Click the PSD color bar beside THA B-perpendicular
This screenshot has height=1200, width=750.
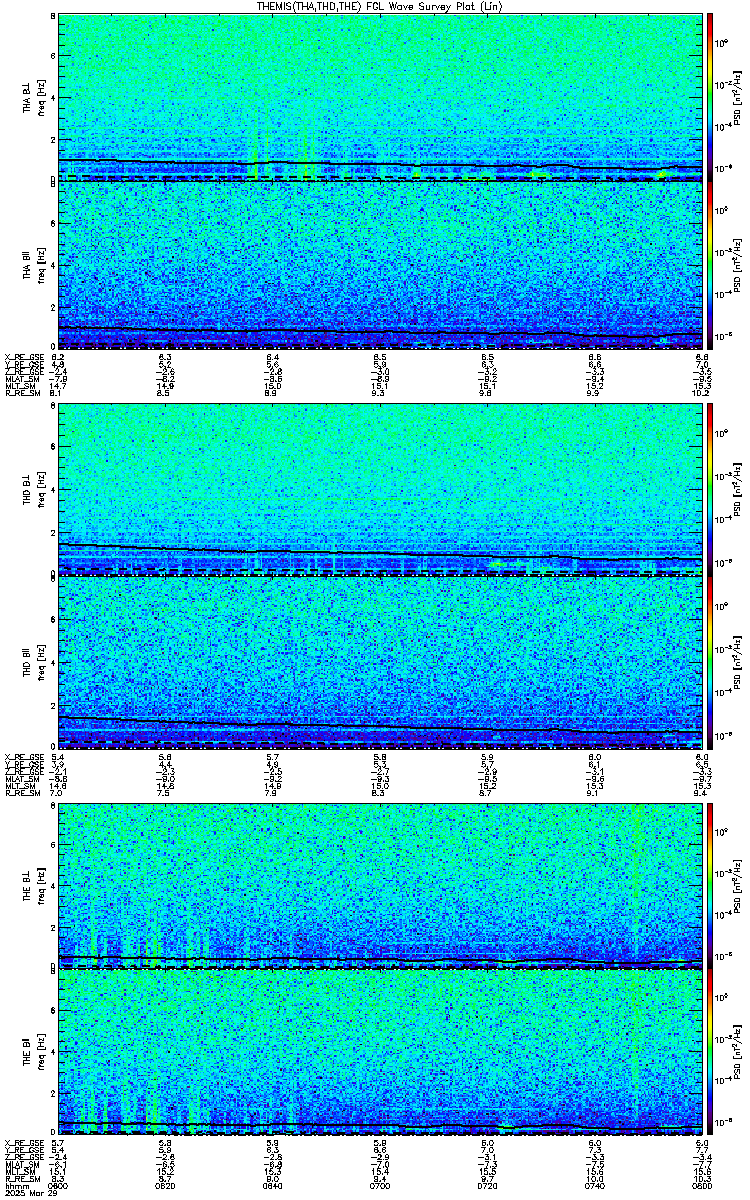point(710,97)
